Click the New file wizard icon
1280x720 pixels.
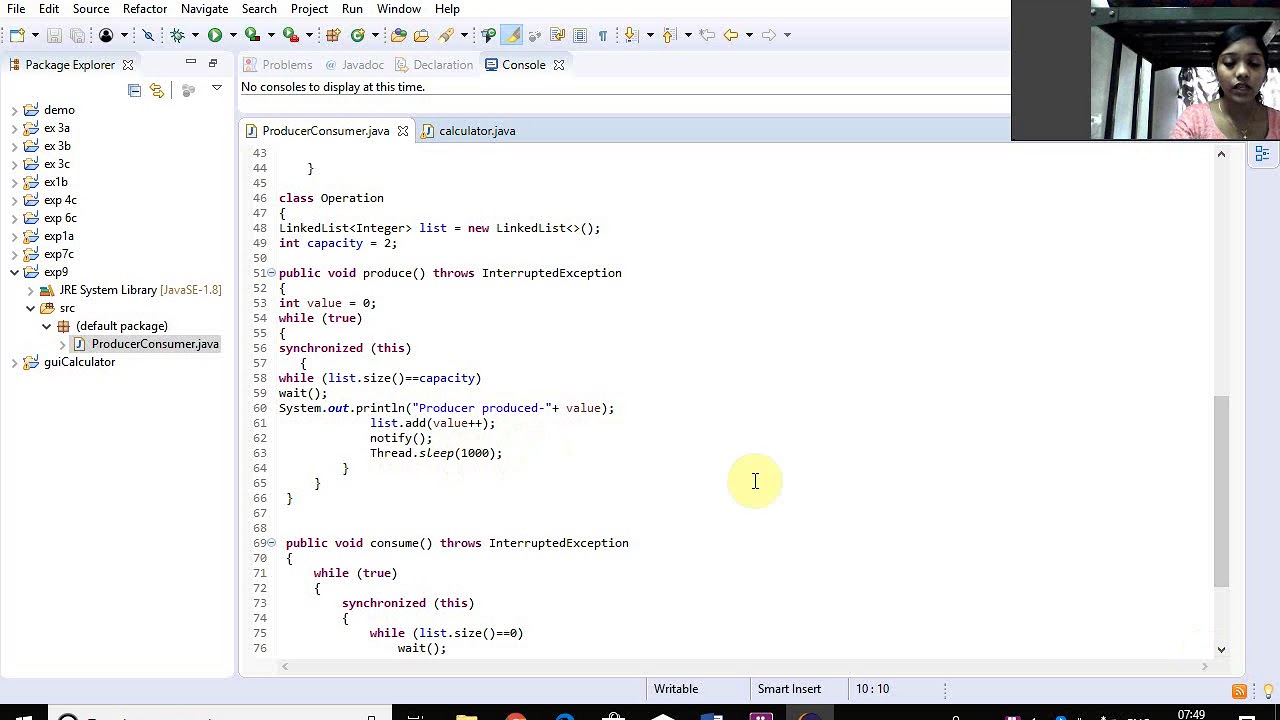pos(17,35)
